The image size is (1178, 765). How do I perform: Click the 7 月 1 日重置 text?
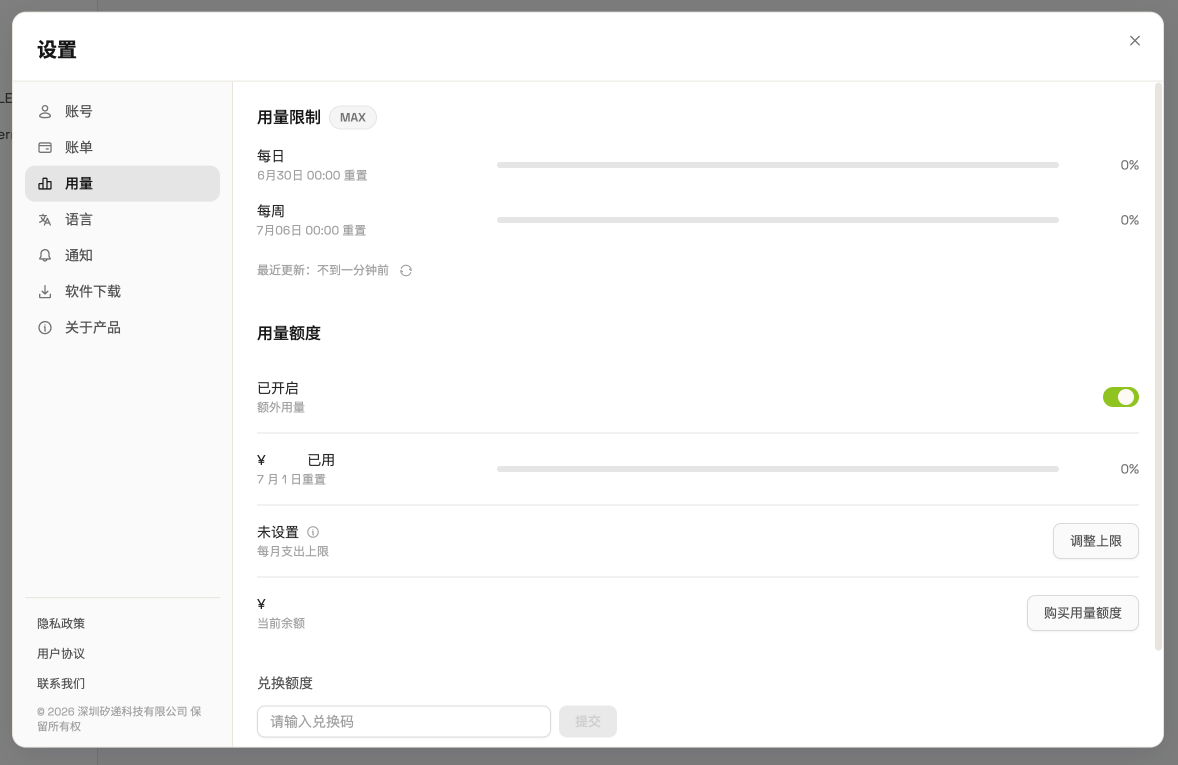[291, 479]
